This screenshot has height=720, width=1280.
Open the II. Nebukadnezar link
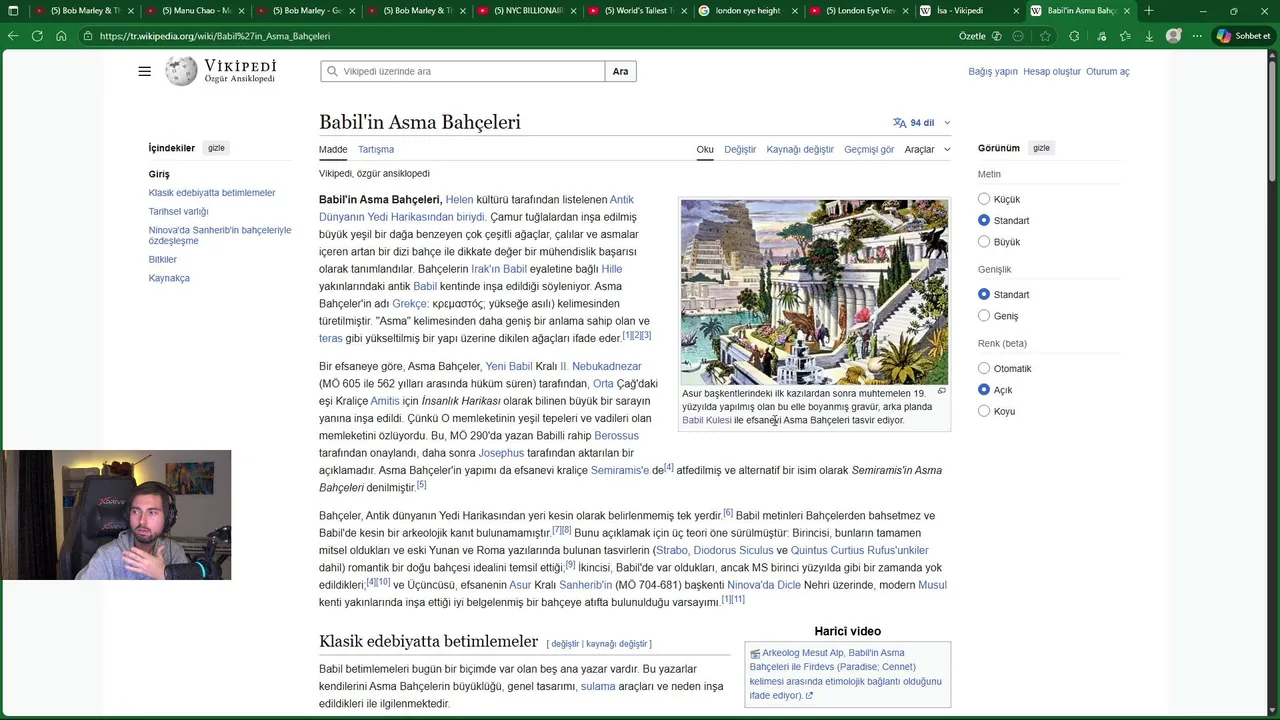pos(601,367)
